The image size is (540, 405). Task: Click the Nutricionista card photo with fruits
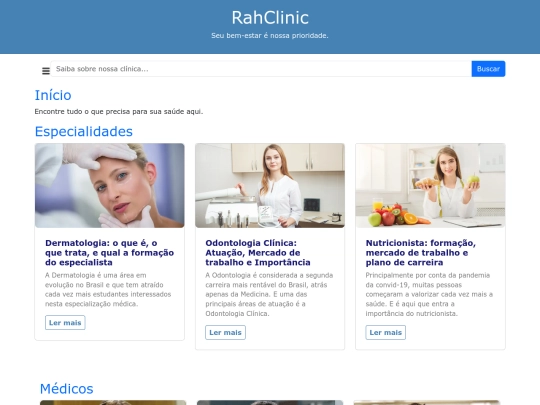[x=430, y=186]
